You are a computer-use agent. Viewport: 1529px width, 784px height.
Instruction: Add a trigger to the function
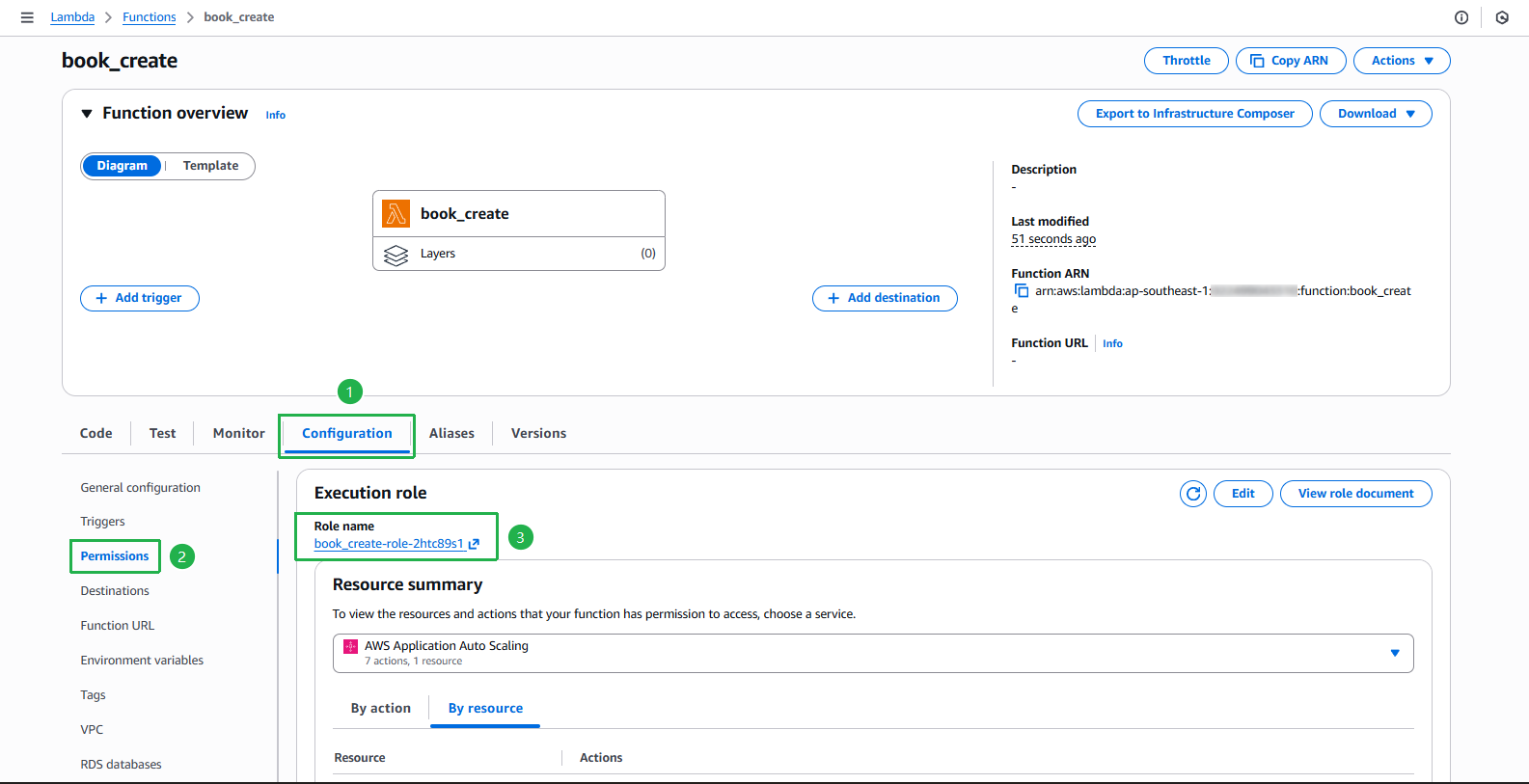pyautogui.click(x=140, y=298)
